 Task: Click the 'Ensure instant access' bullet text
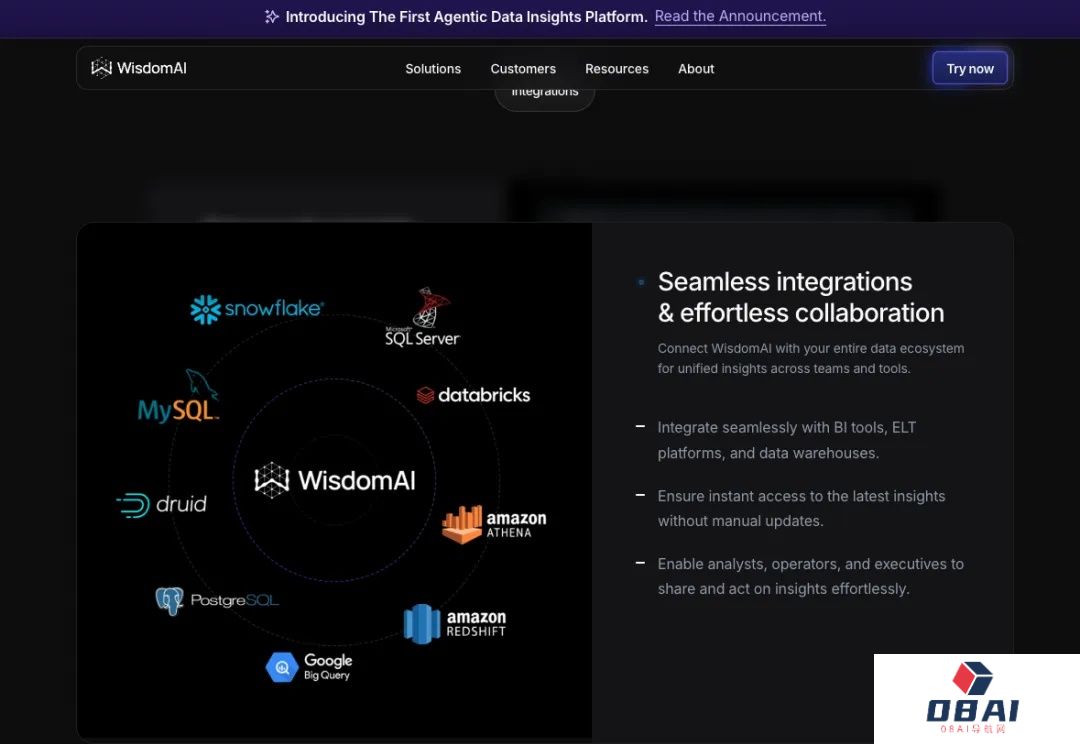(801, 508)
